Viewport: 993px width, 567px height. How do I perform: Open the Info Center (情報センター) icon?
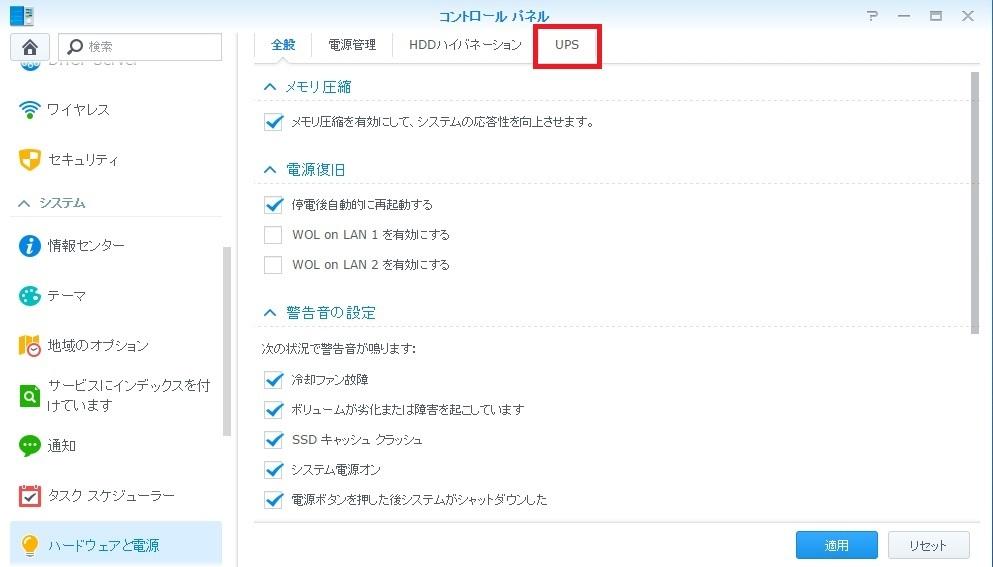30,245
